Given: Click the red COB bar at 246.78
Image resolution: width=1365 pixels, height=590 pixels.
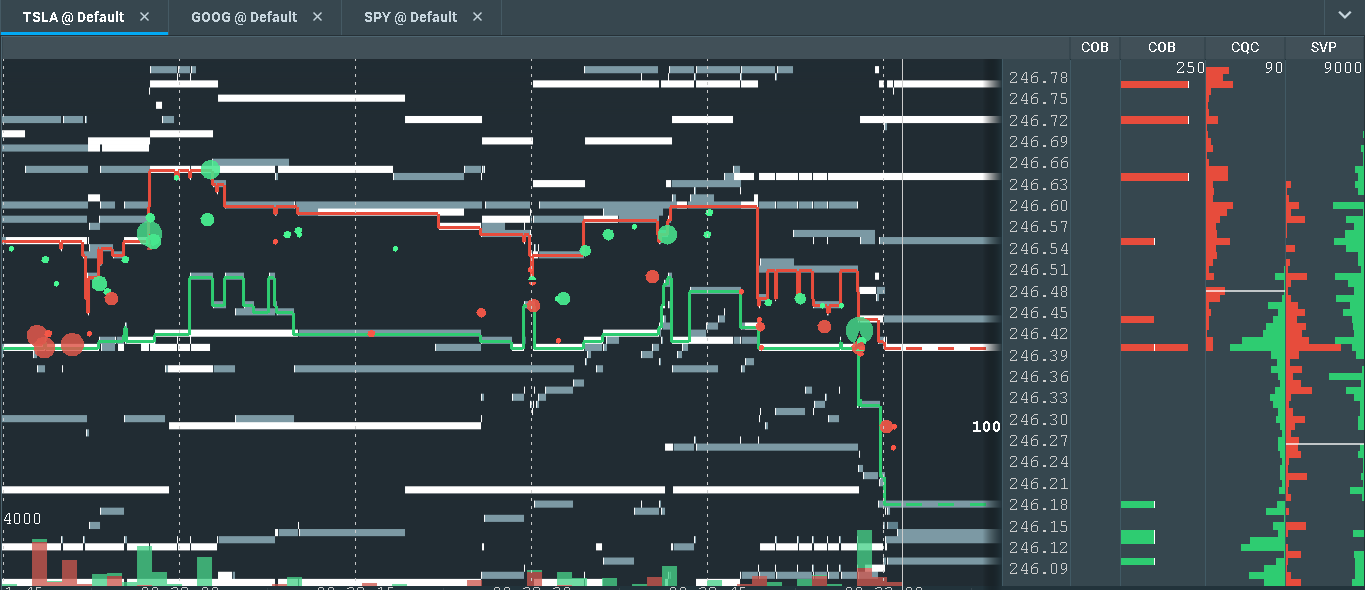Looking at the screenshot, I should coord(1155,85).
